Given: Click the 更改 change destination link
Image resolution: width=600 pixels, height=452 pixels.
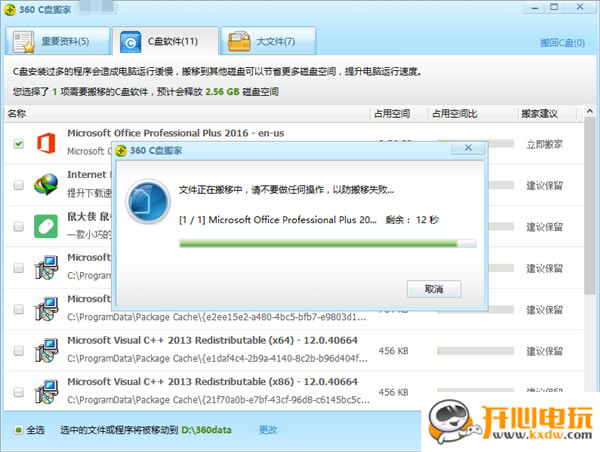Looking at the screenshot, I should (268, 430).
